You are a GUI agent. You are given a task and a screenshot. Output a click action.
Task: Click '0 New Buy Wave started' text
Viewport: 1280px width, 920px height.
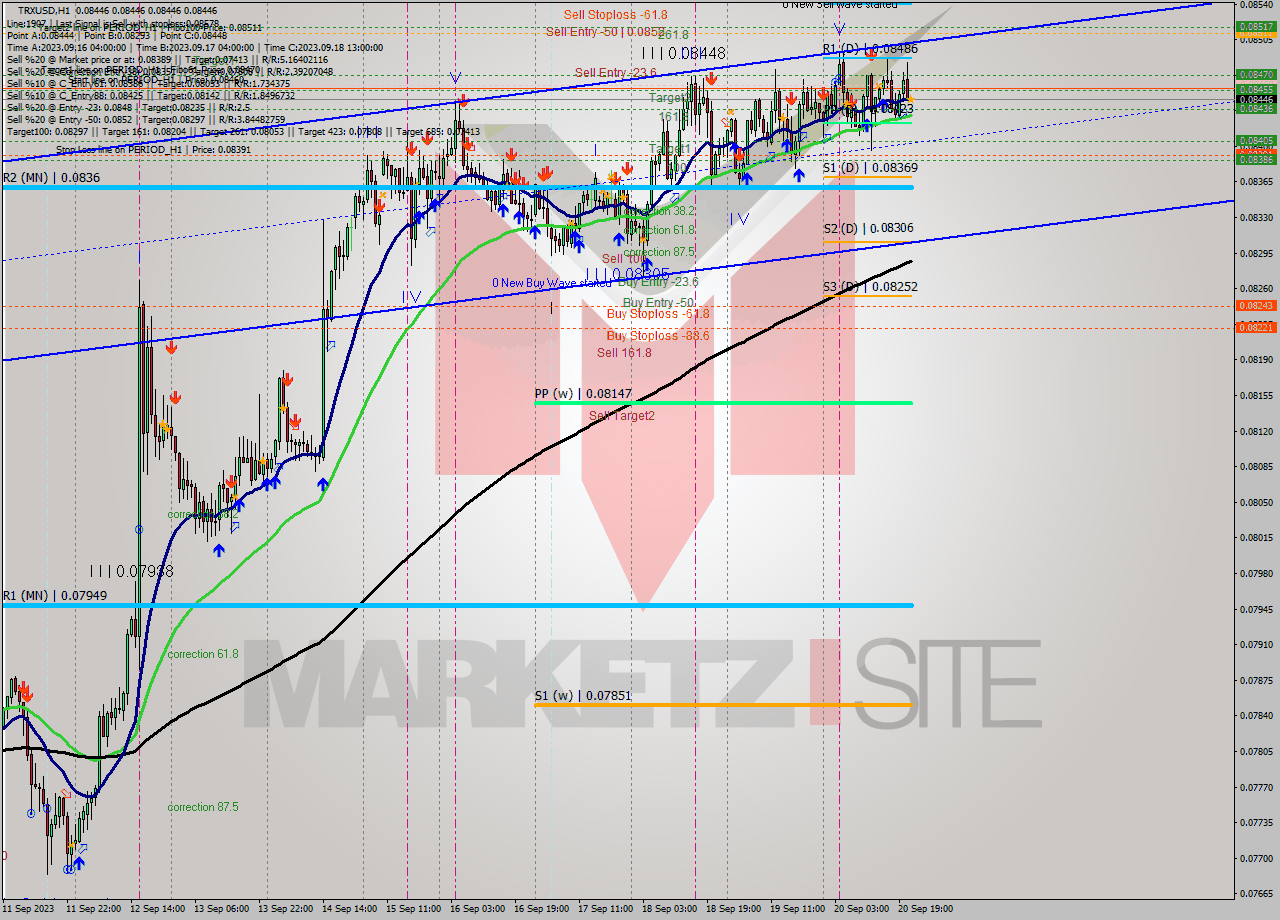coord(551,283)
